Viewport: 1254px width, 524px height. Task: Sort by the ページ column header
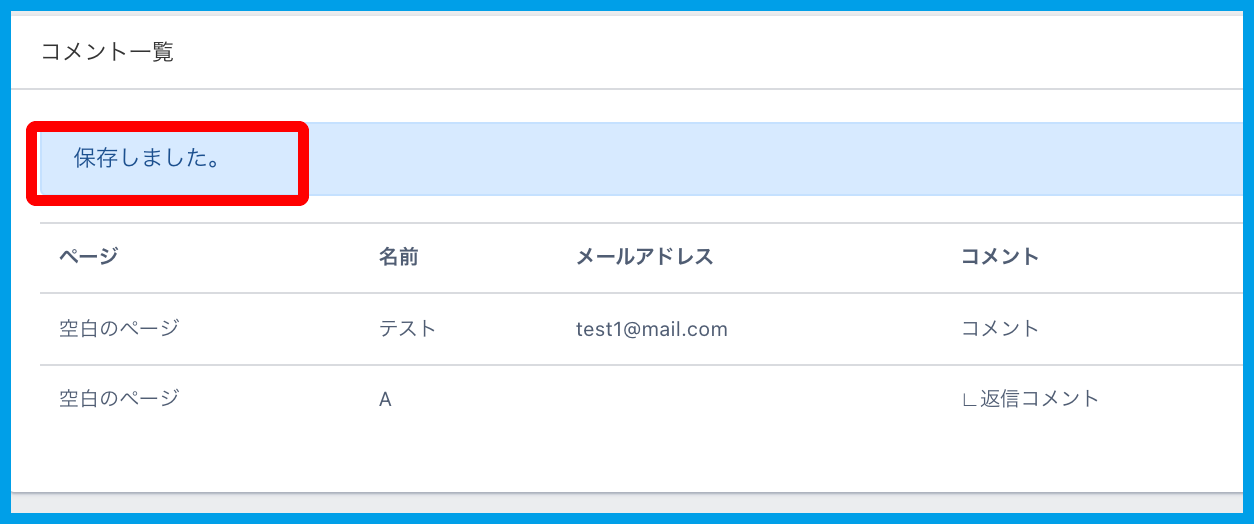[88, 257]
